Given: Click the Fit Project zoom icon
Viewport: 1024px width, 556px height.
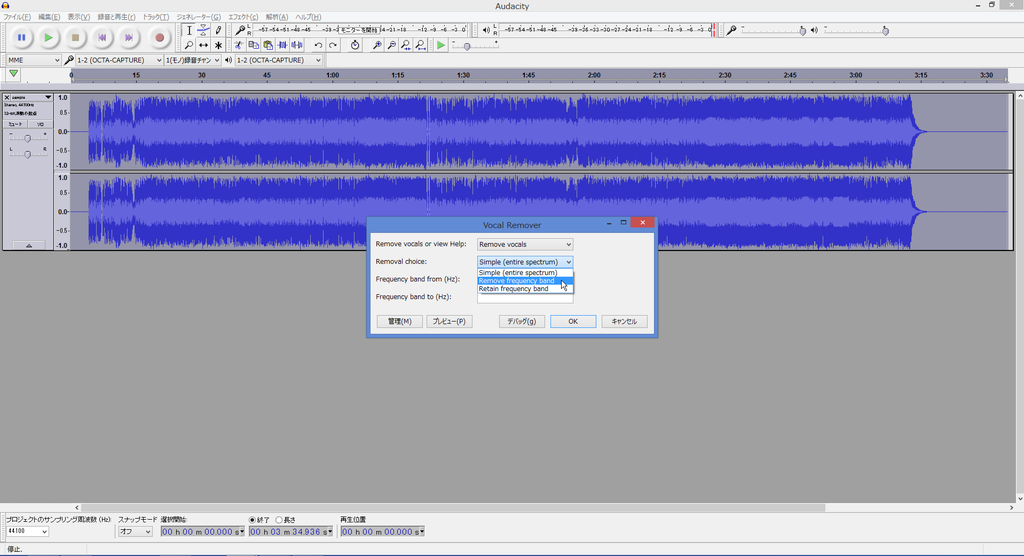Looking at the screenshot, I should click(421, 45).
